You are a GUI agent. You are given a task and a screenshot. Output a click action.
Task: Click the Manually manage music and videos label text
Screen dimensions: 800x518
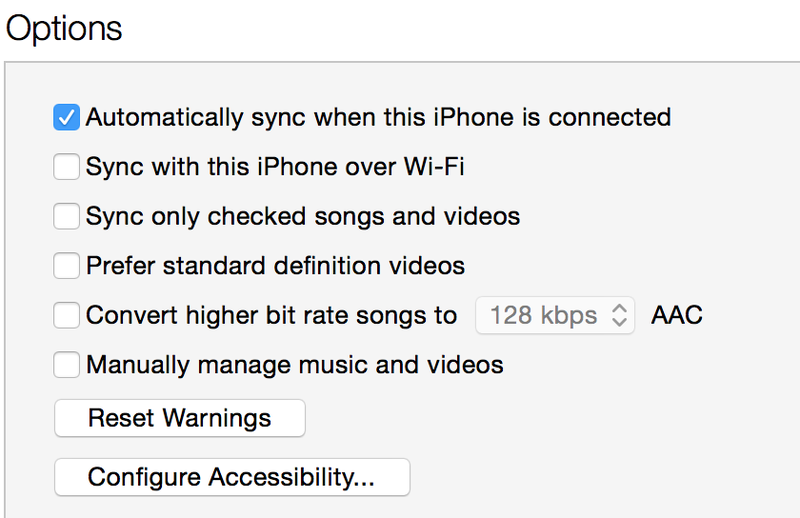(295, 365)
